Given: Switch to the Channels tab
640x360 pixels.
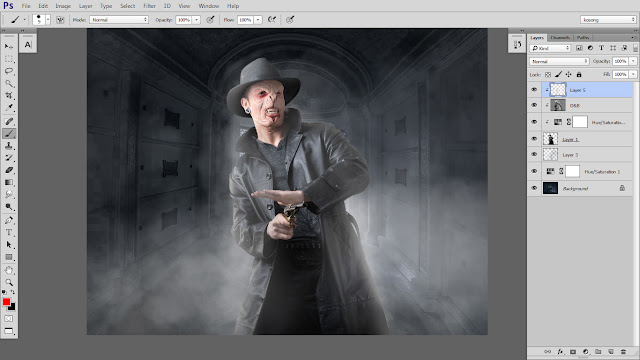Looking at the screenshot, I should [x=560, y=38].
